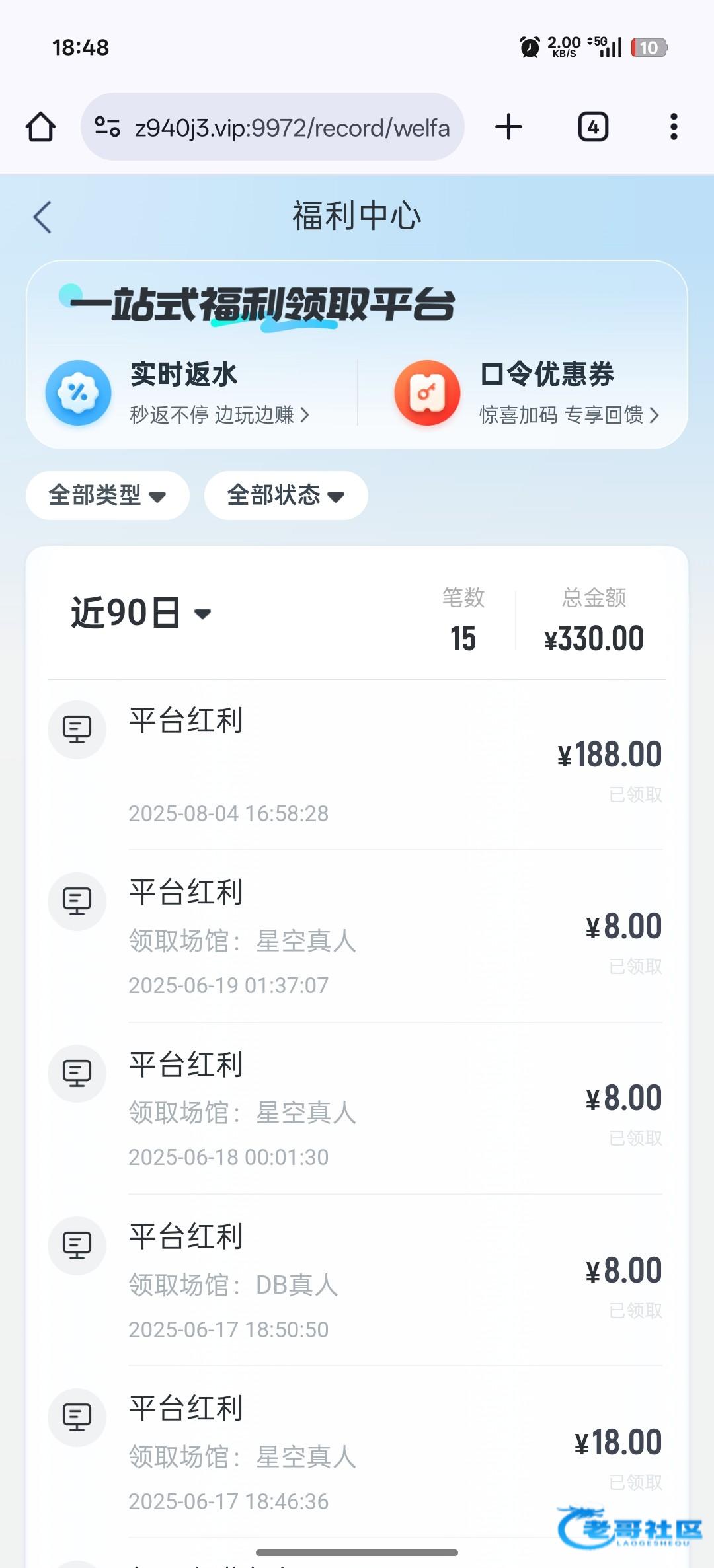Click the 一站式福利领取平台 banner heading
714x1568 pixels.
[x=263, y=305]
